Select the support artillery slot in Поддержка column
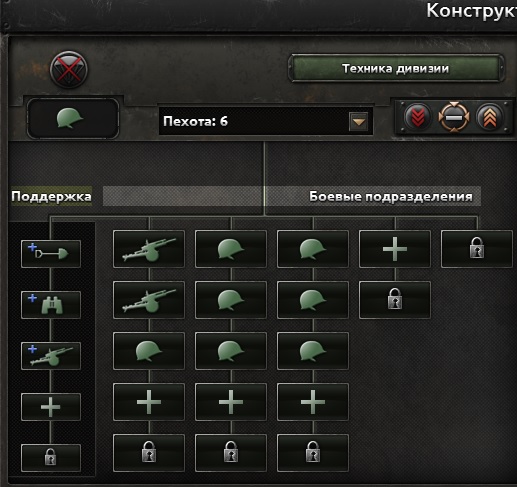Viewport: 517px width, 487px height. [51, 356]
